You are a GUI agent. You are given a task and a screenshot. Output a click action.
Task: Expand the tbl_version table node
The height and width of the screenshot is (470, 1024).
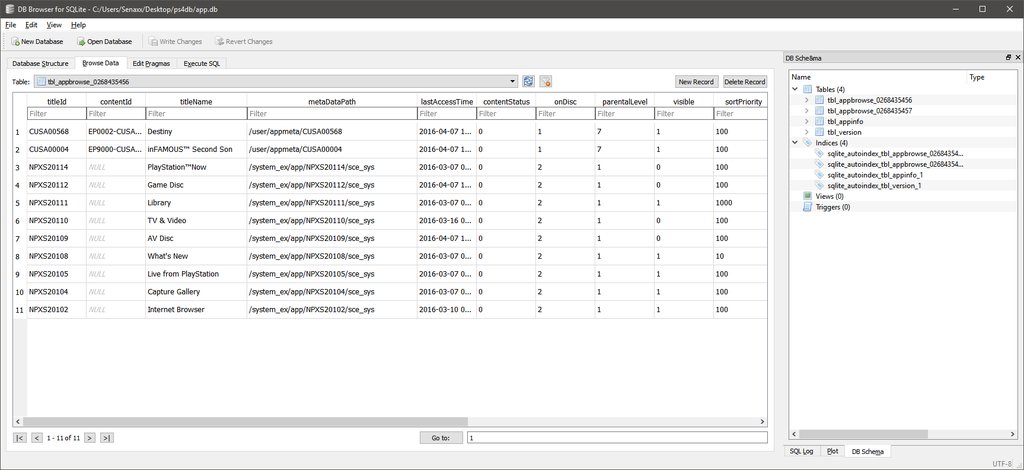point(807,132)
